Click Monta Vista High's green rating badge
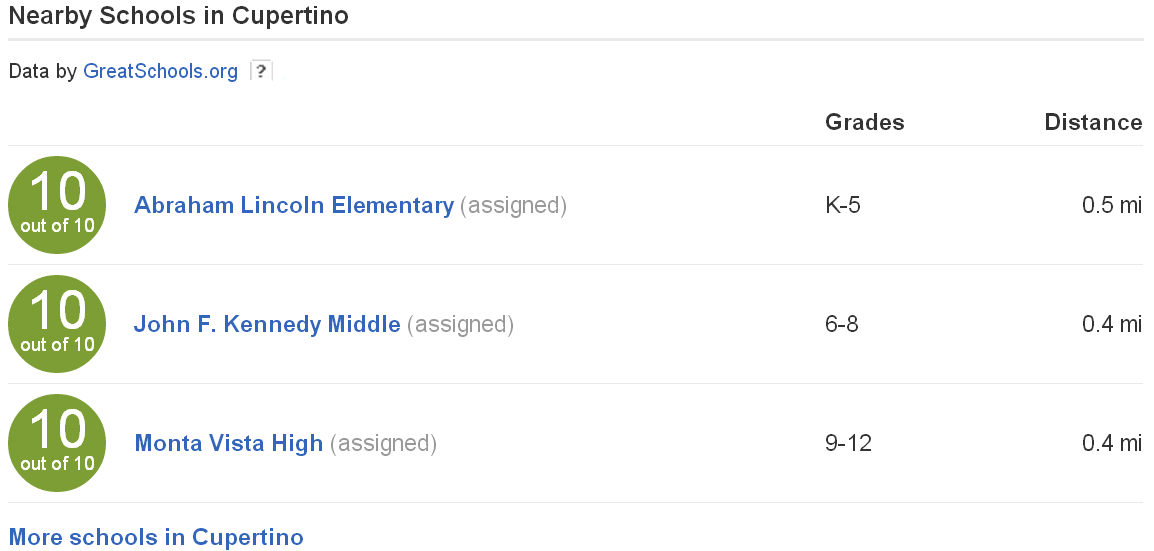Screen dimensions: 1154x551 [57, 443]
